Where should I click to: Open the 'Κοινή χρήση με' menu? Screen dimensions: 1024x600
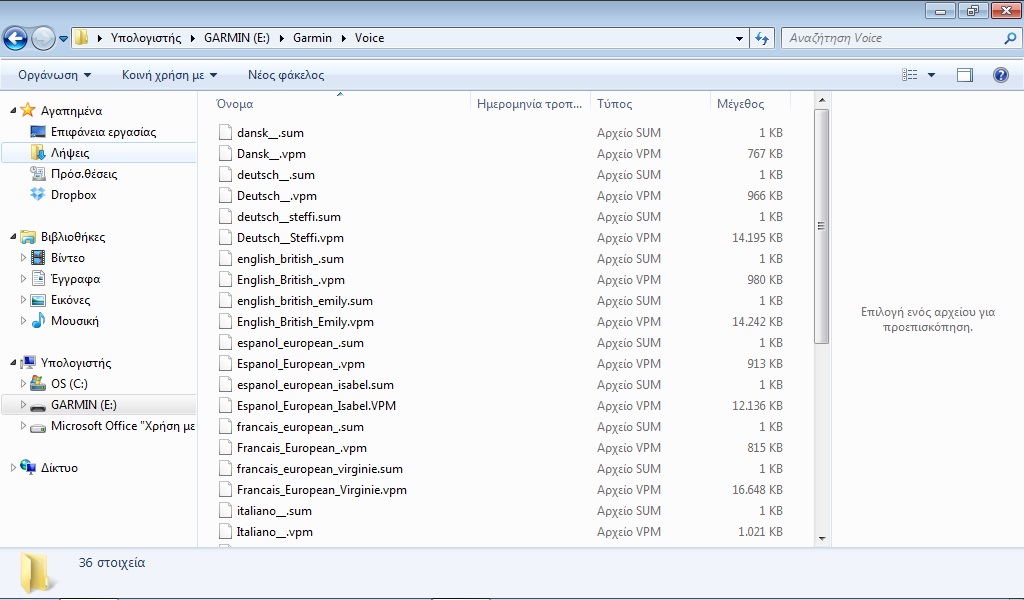click(169, 75)
